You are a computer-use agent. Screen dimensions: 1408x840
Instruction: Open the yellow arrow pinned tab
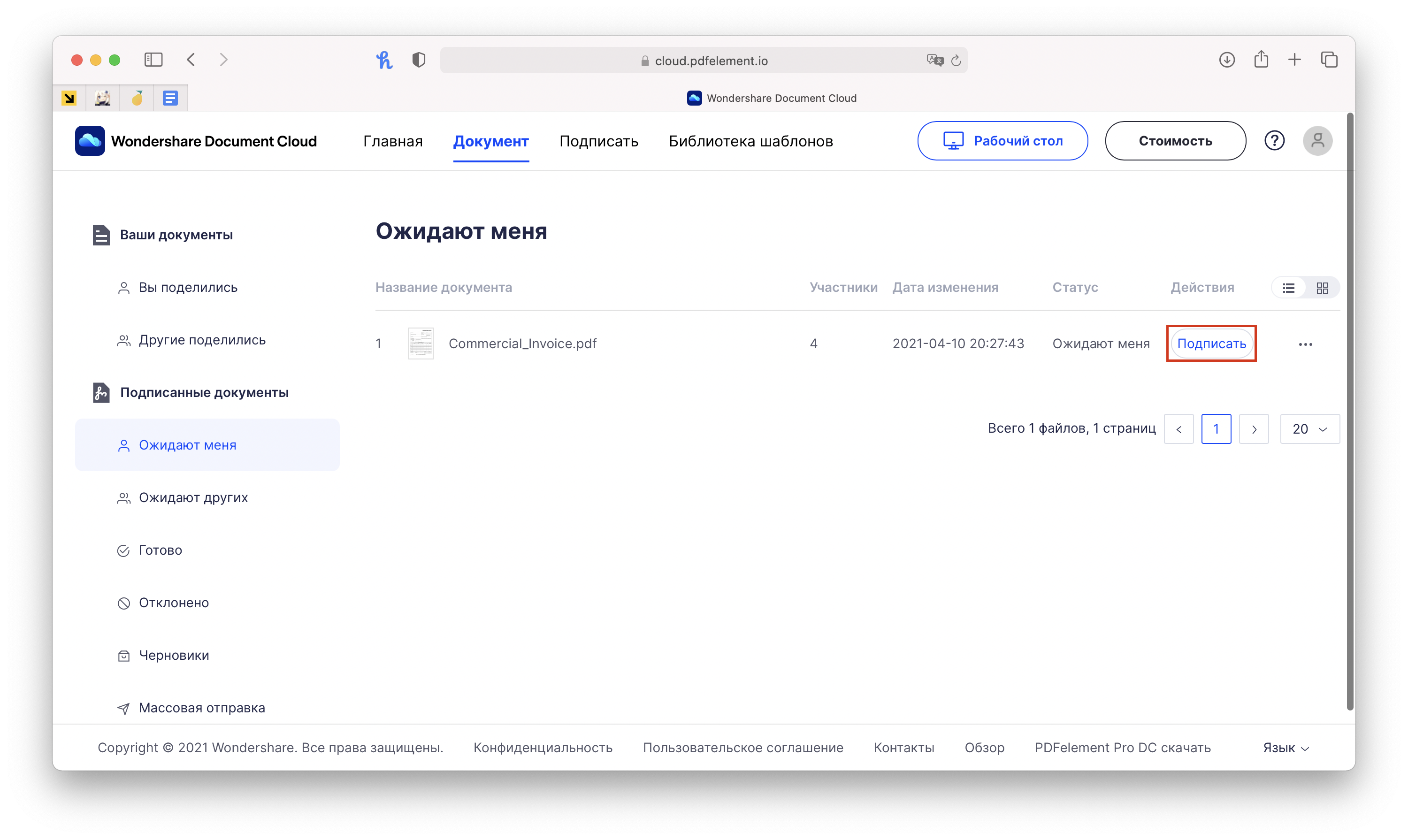69,98
